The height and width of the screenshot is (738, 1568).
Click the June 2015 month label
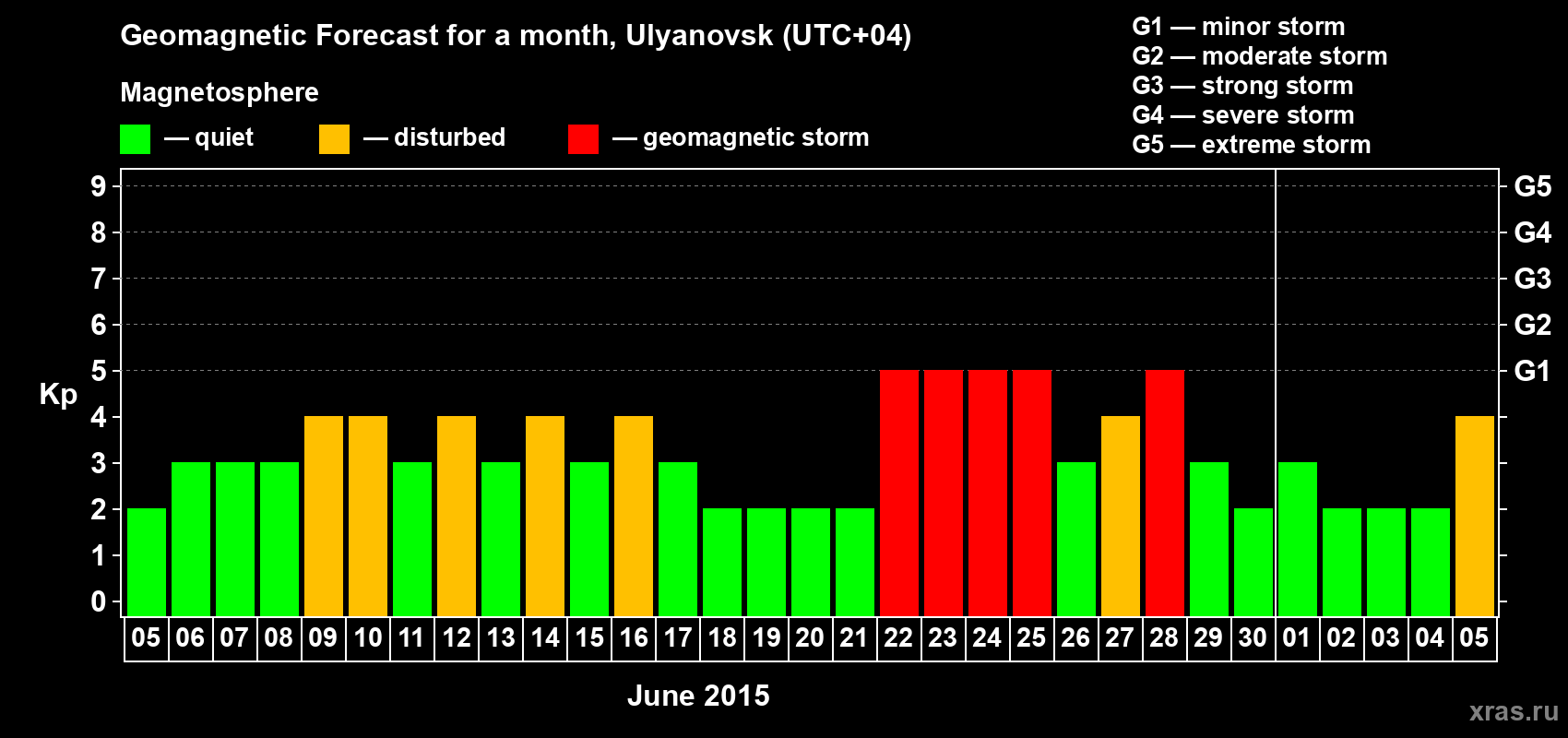698,696
